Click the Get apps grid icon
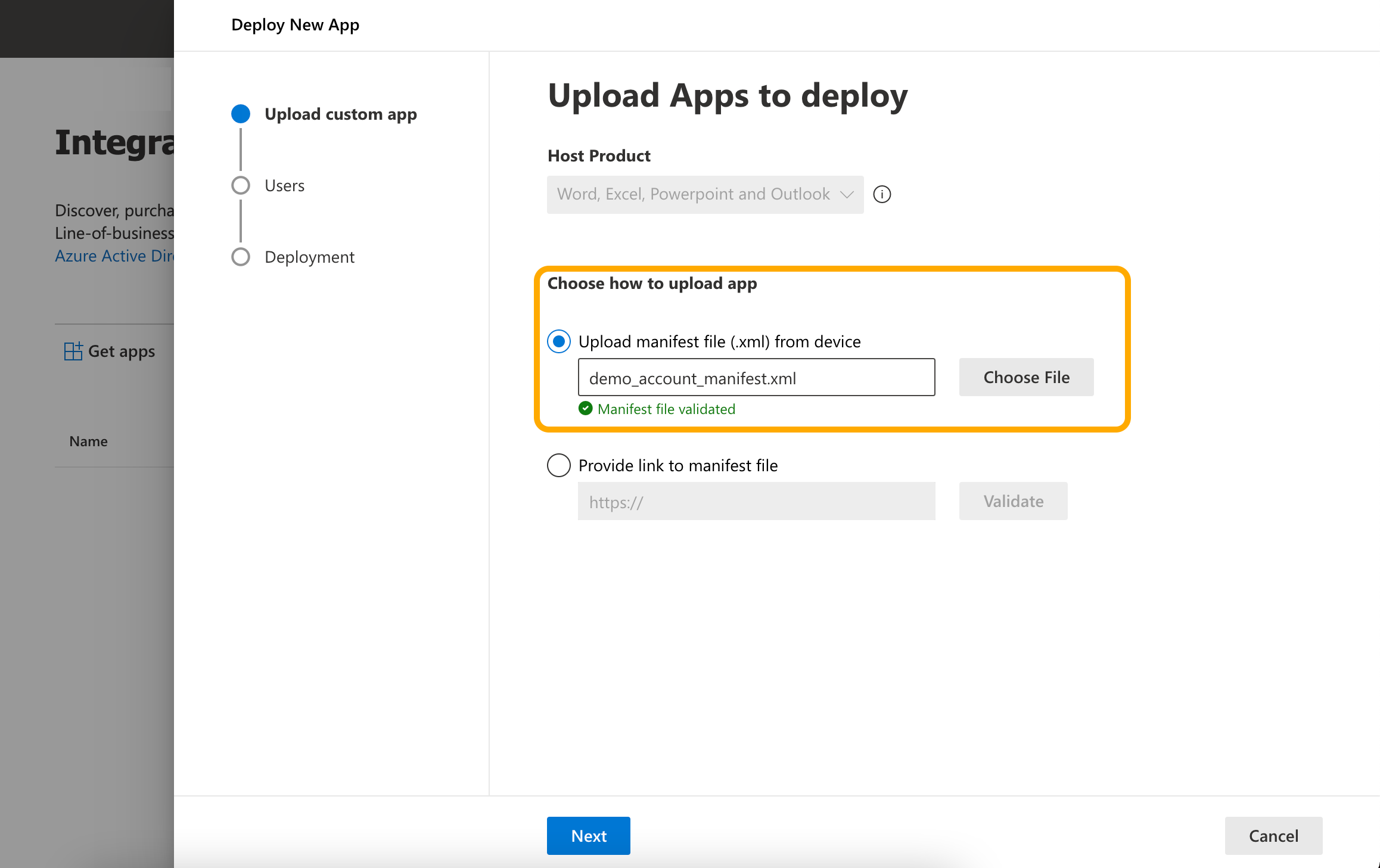This screenshot has width=1380, height=868. pos(73,351)
